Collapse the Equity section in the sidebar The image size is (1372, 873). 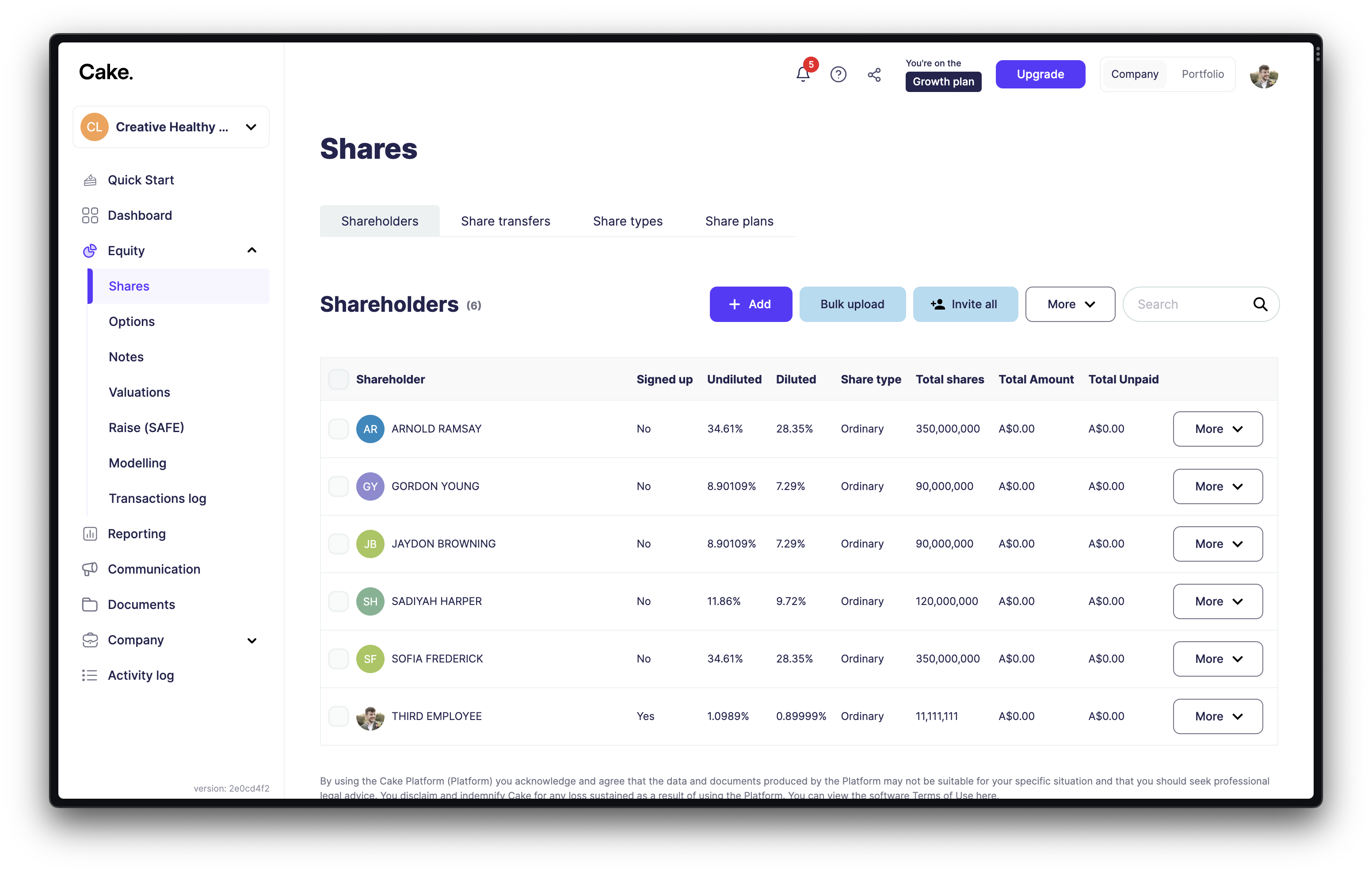tap(251, 250)
